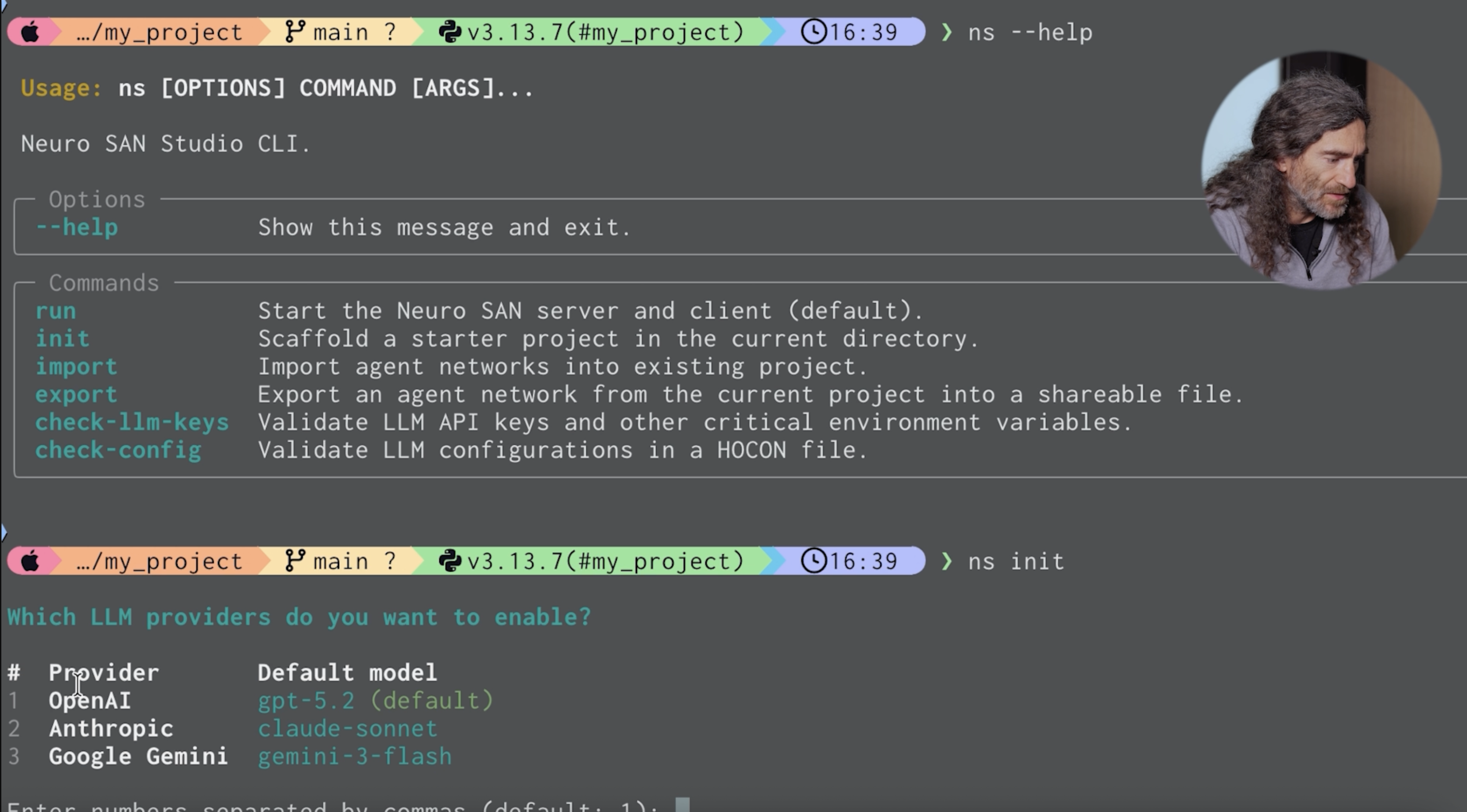Click 'Start the Neuro SAN server and client' description
Screen dimensions: 1467x812
tap(591, 311)
